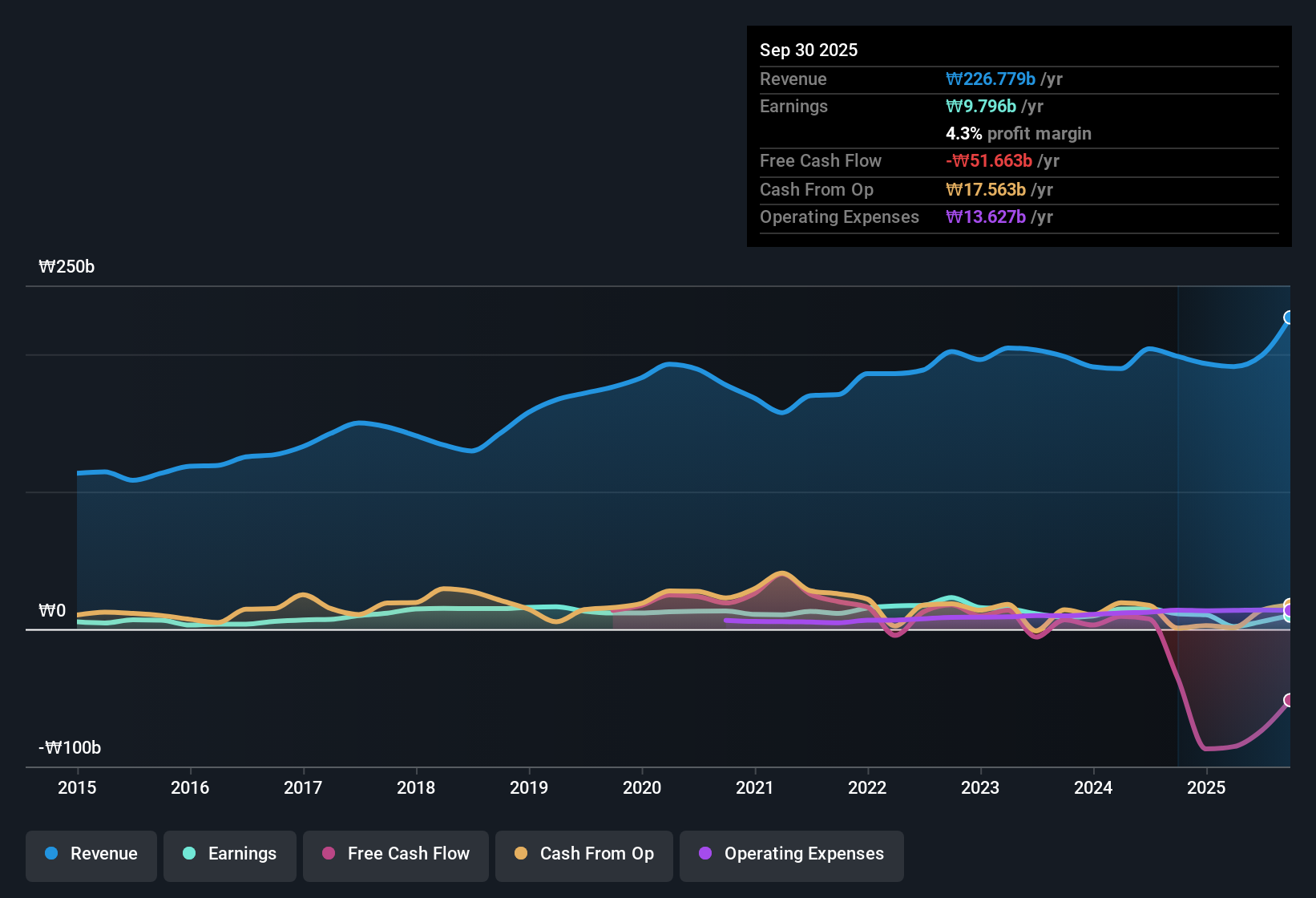
Task: Click the ₩250b axis gridline label
Action: [67, 266]
